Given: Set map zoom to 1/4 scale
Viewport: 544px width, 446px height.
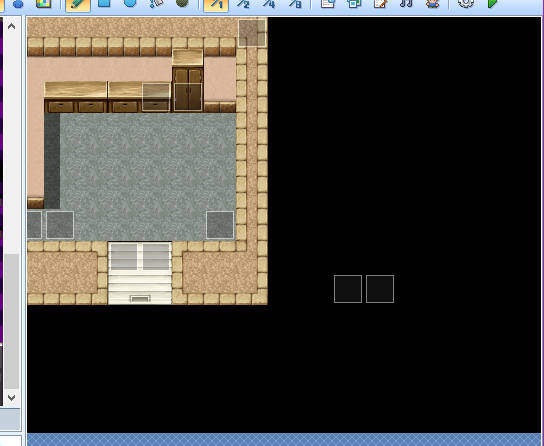Looking at the screenshot, I should click(269, 3).
